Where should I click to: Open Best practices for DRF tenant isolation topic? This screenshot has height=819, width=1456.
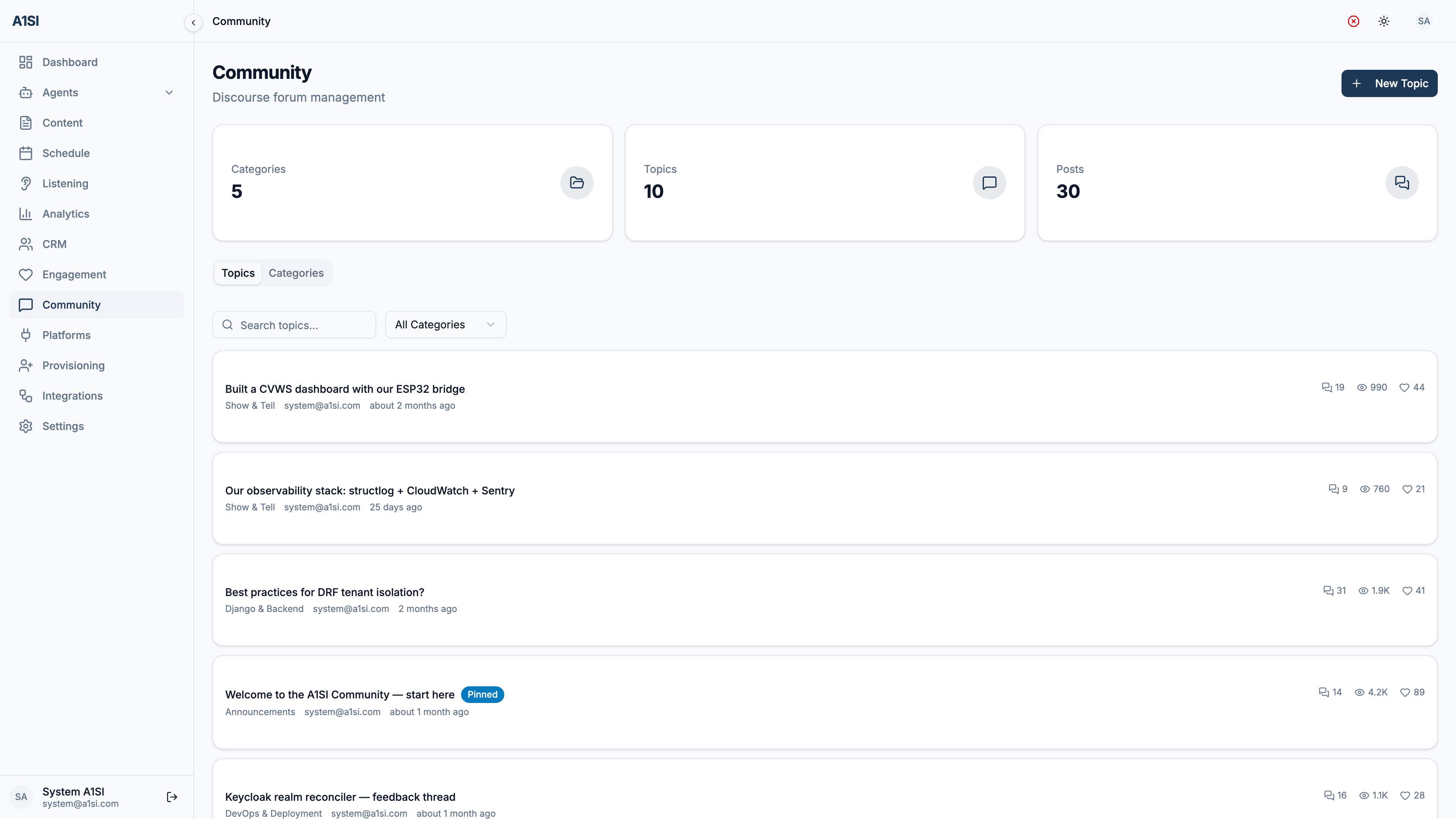tap(325, 592)
